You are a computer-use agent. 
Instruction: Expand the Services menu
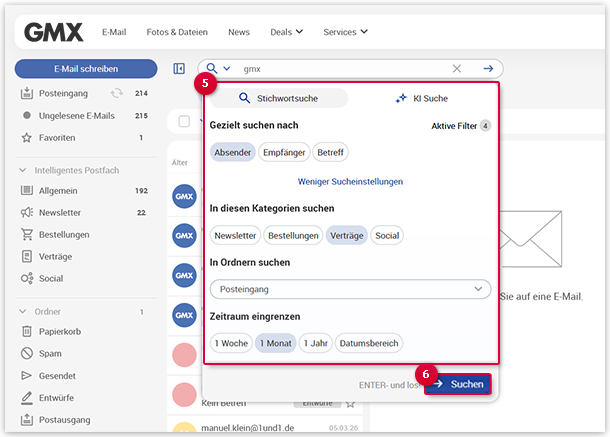[345, 32]
